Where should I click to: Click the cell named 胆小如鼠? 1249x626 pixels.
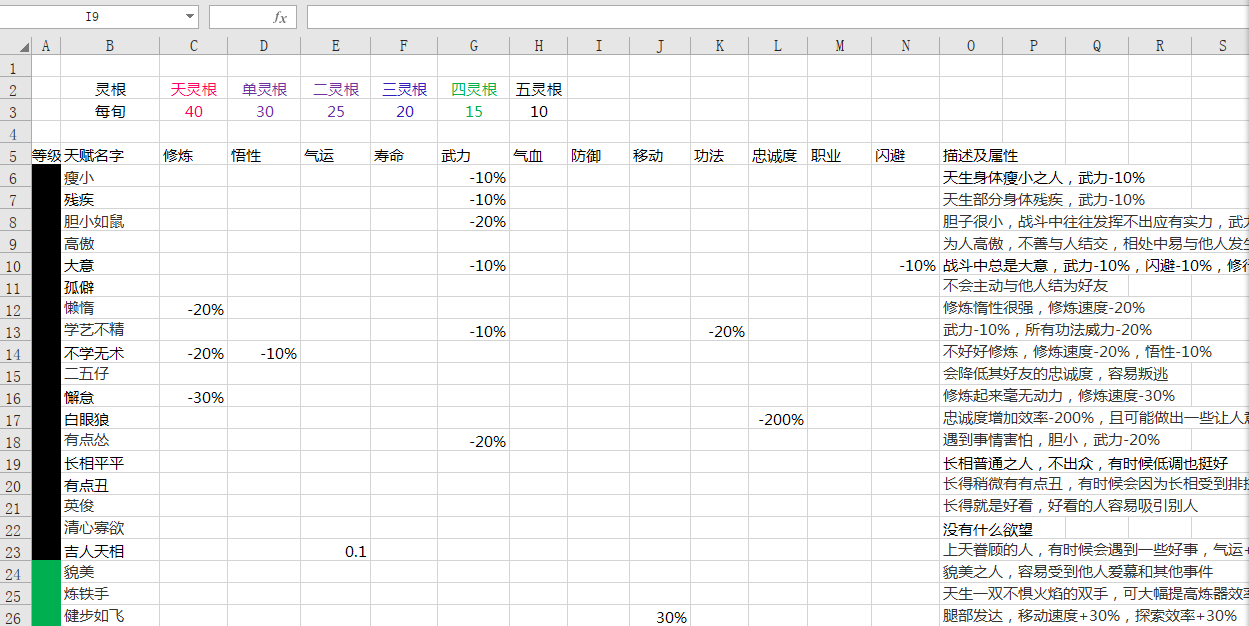point(110,221)
